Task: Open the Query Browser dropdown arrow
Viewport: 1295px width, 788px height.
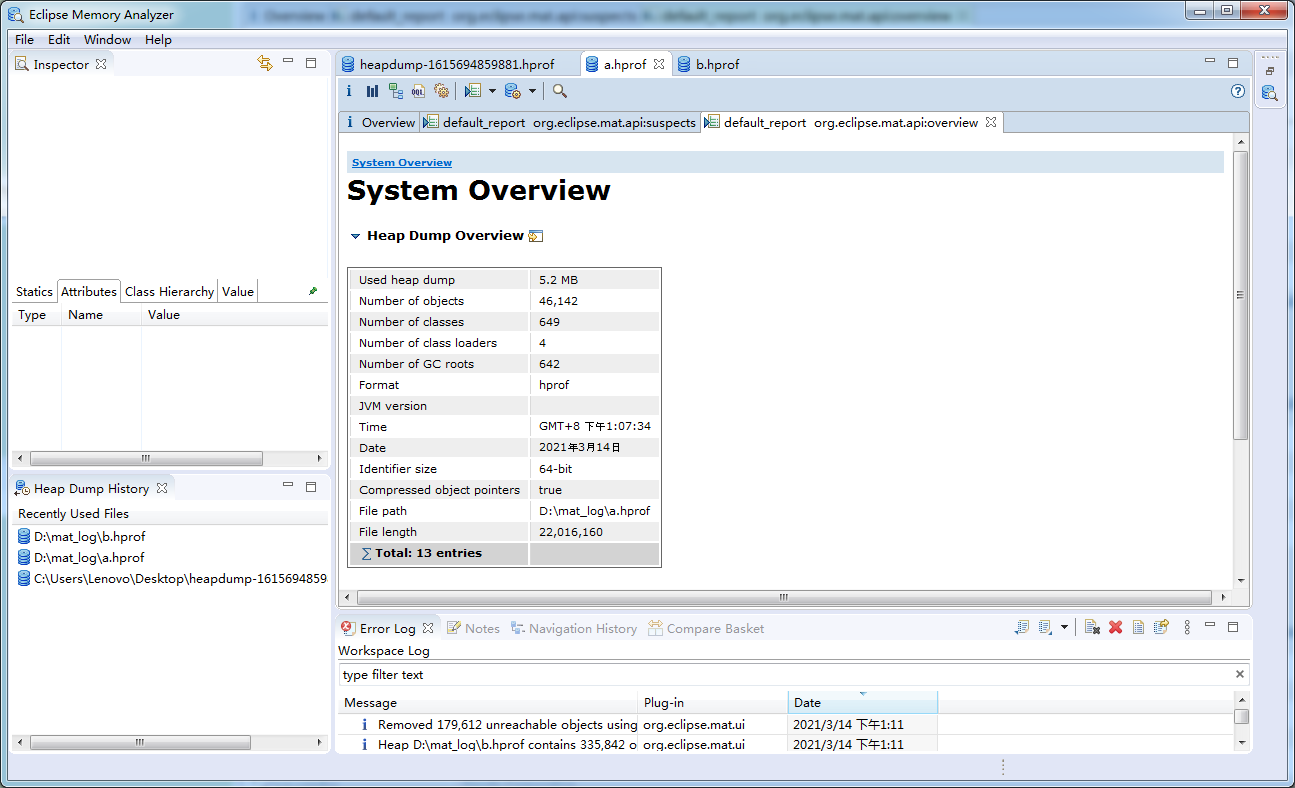Action: pos(532,91)
